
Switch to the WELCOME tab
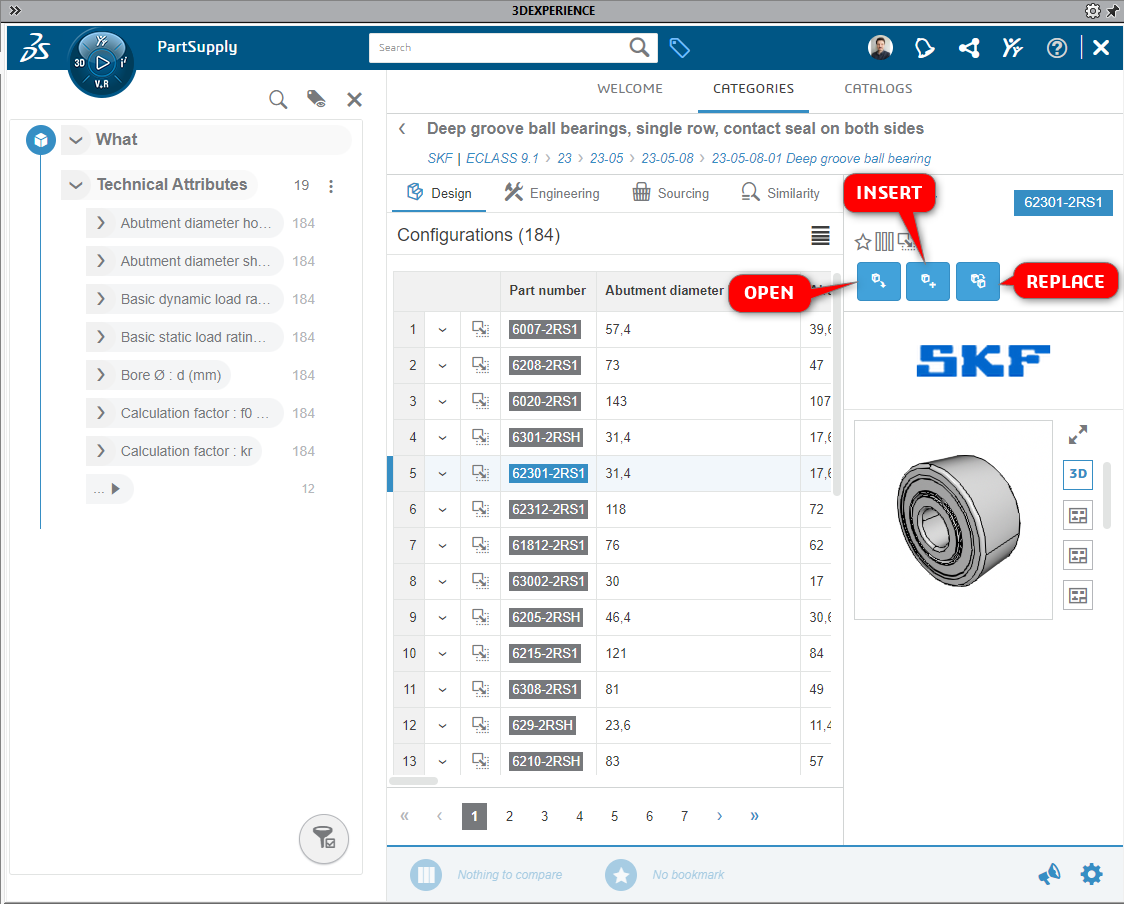tap(630, 89)
